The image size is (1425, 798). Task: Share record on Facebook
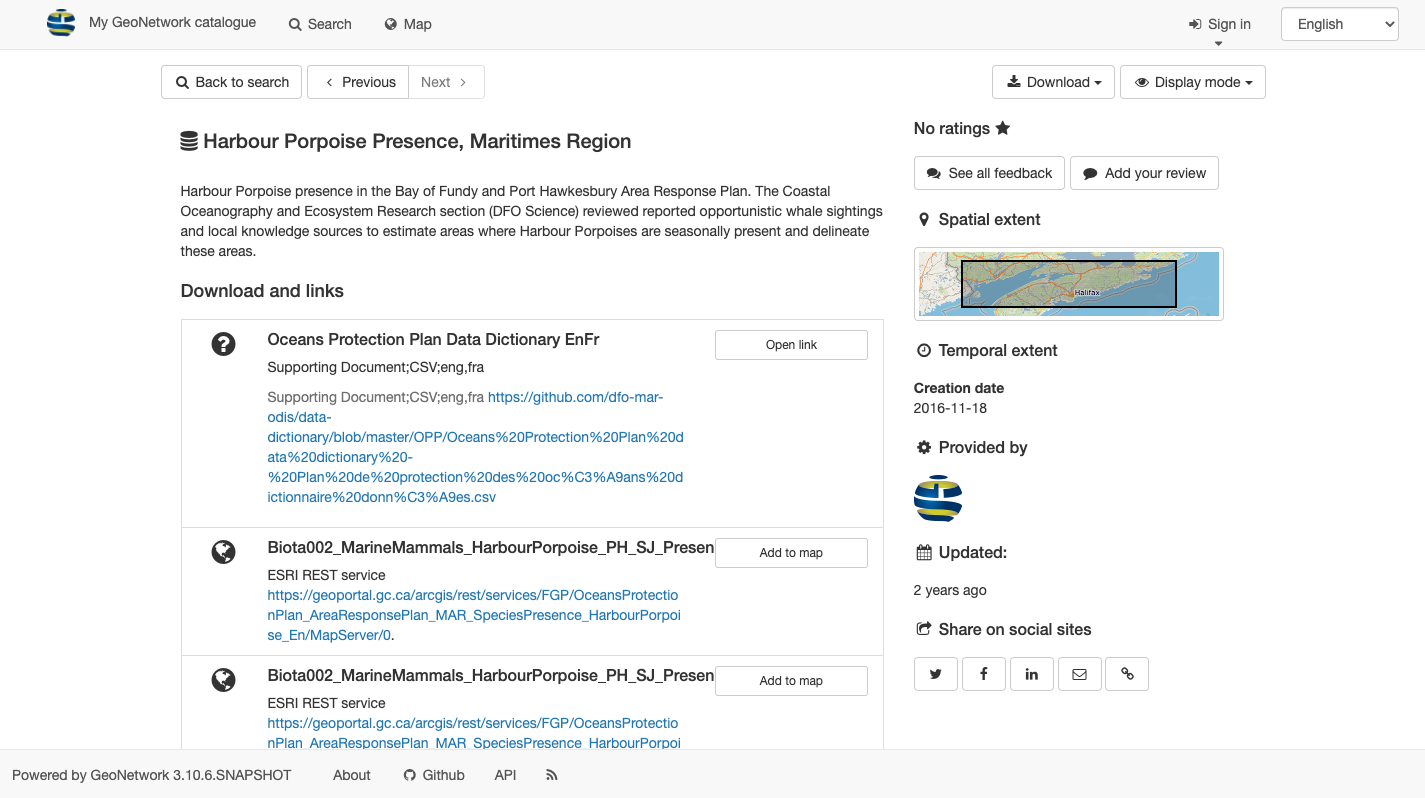click(984, 674)
